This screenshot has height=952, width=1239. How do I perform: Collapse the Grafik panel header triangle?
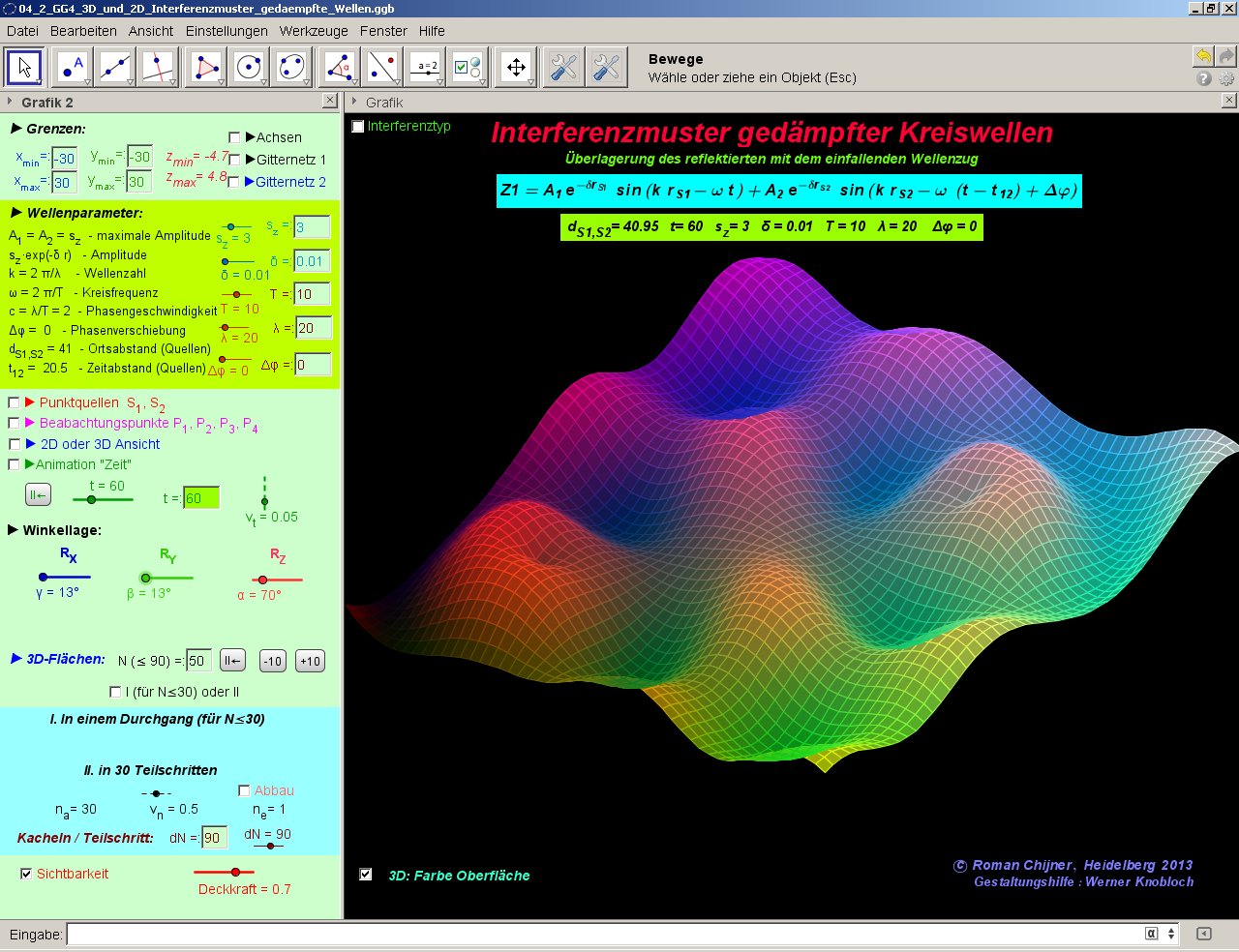click(x=355, y=102)
